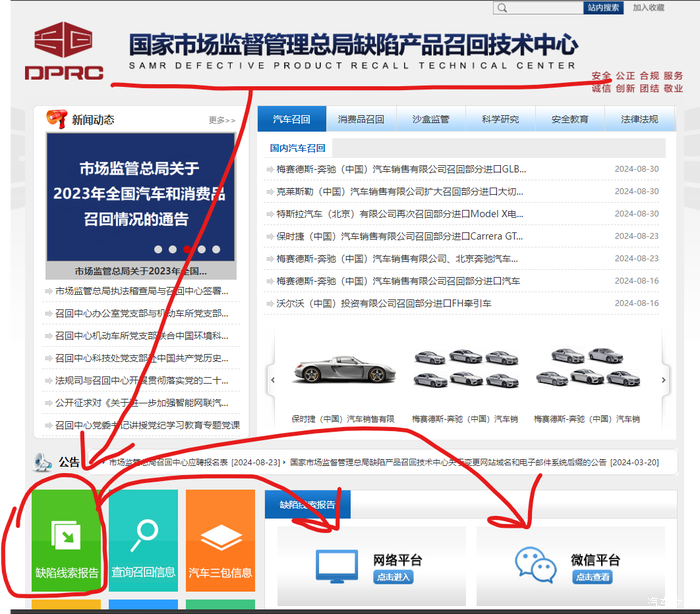700x614 pixels.
Task: Select the first news carousel dot
Action: pyautogui.click(x=158, y=249)
